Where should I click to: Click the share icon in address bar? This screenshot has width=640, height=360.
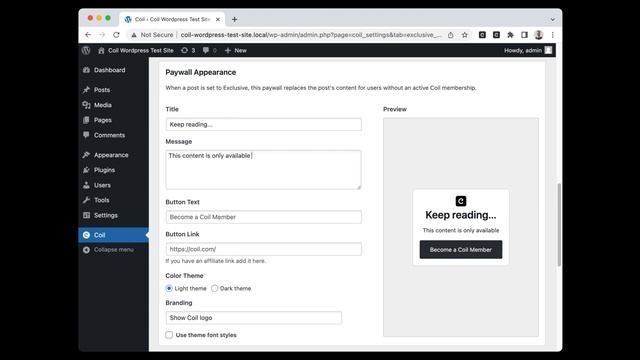click(450, 35)
